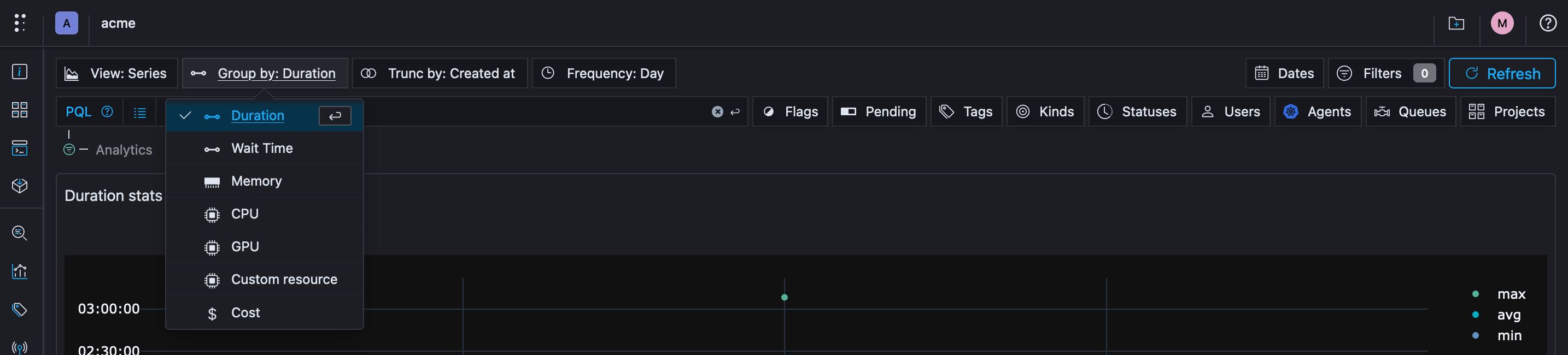This screenshot has height=355, width=1568.
Task: Open the search sidebar icon
Action: [20, 233]
